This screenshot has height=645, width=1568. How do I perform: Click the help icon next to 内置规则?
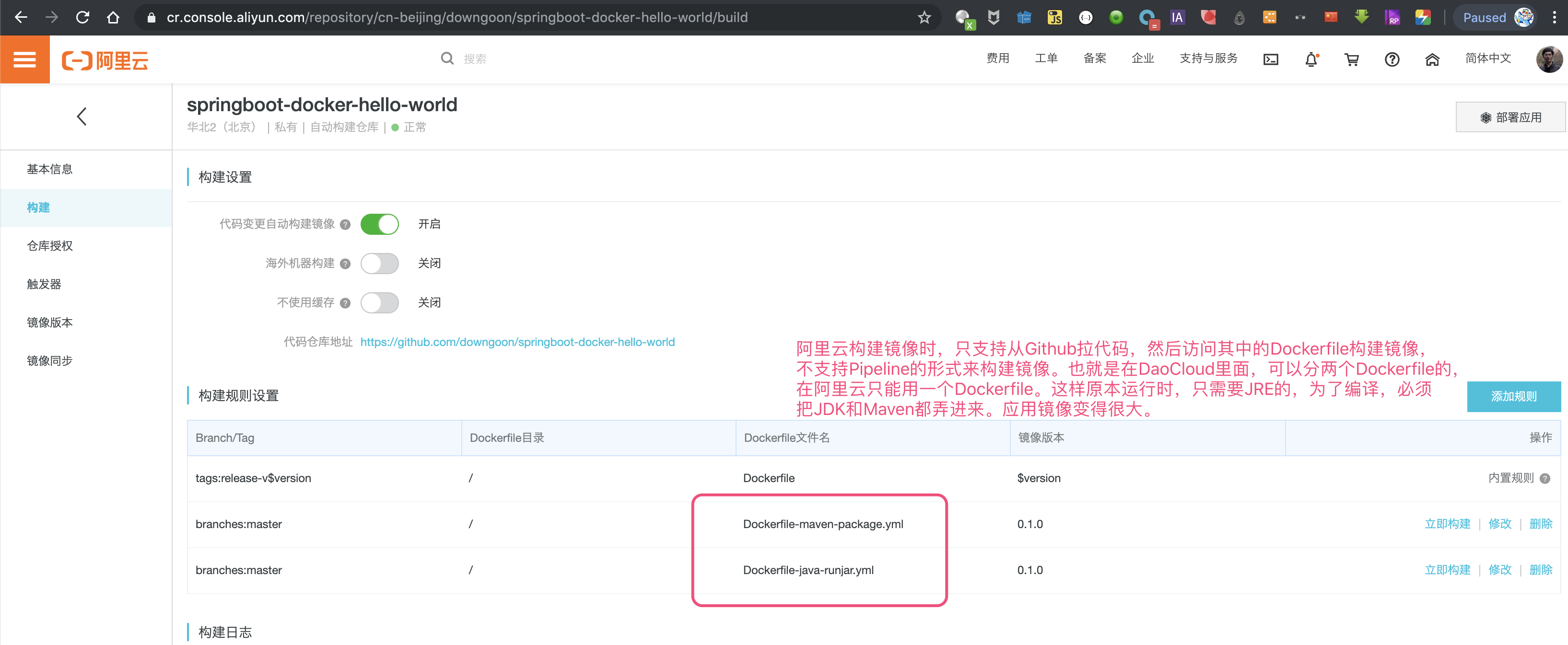1545,478
